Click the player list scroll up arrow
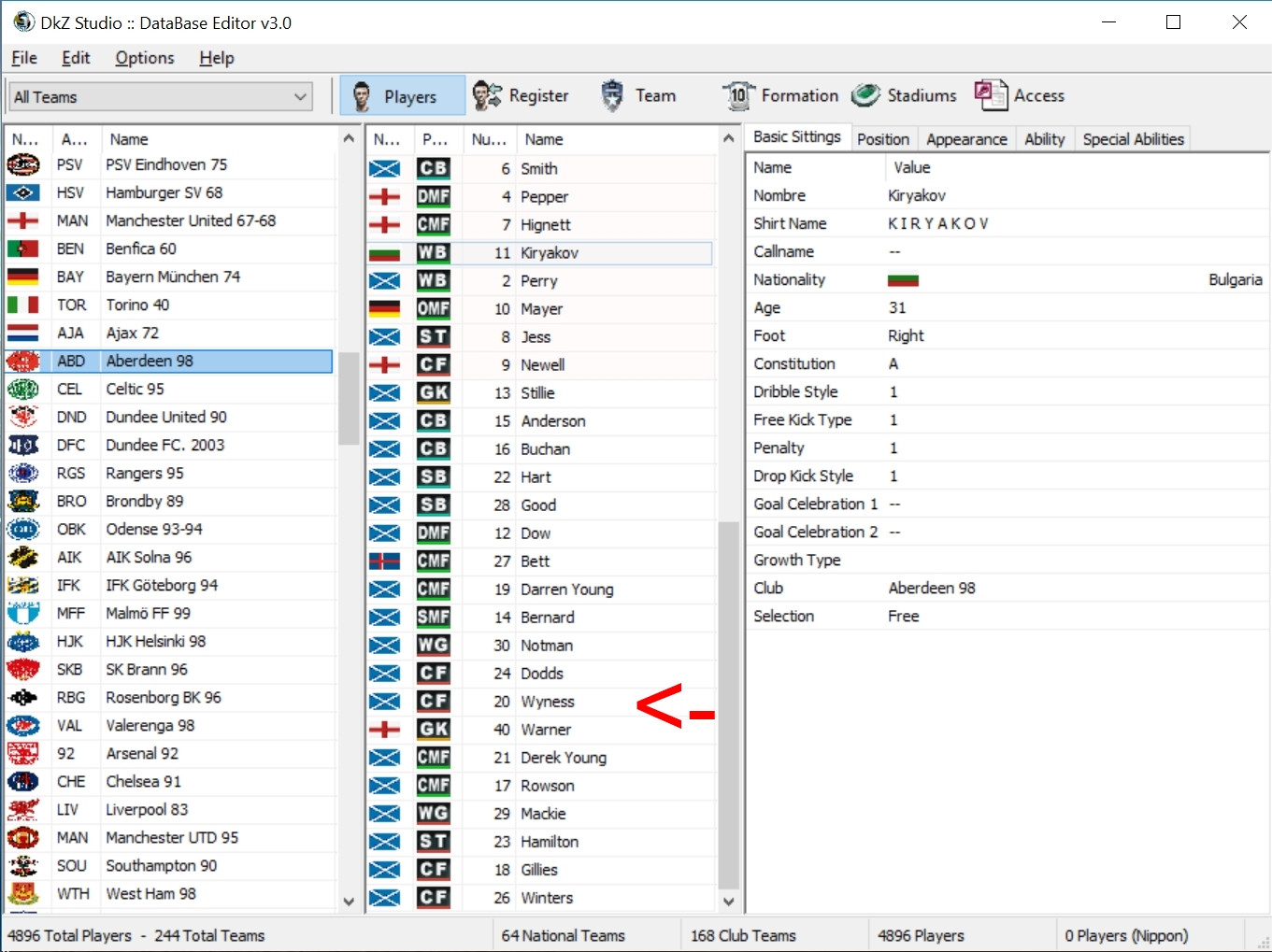The image size is (1272, 952). coord(729,138)
